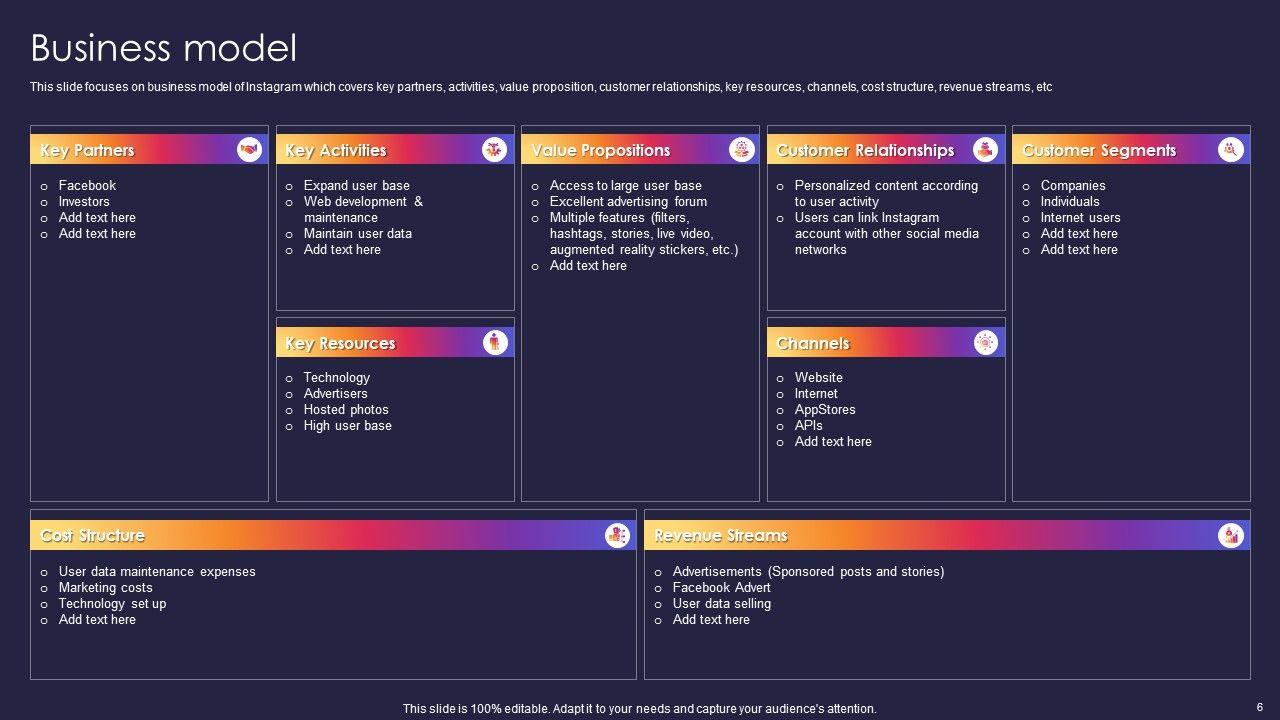Click the Channels header icon

coord(986,342)
